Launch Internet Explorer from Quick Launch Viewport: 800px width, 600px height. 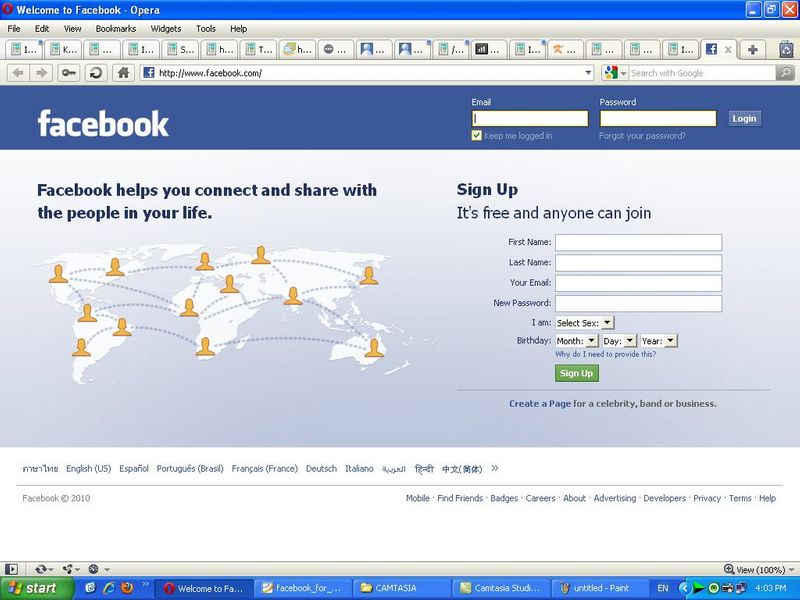point(109,588)
